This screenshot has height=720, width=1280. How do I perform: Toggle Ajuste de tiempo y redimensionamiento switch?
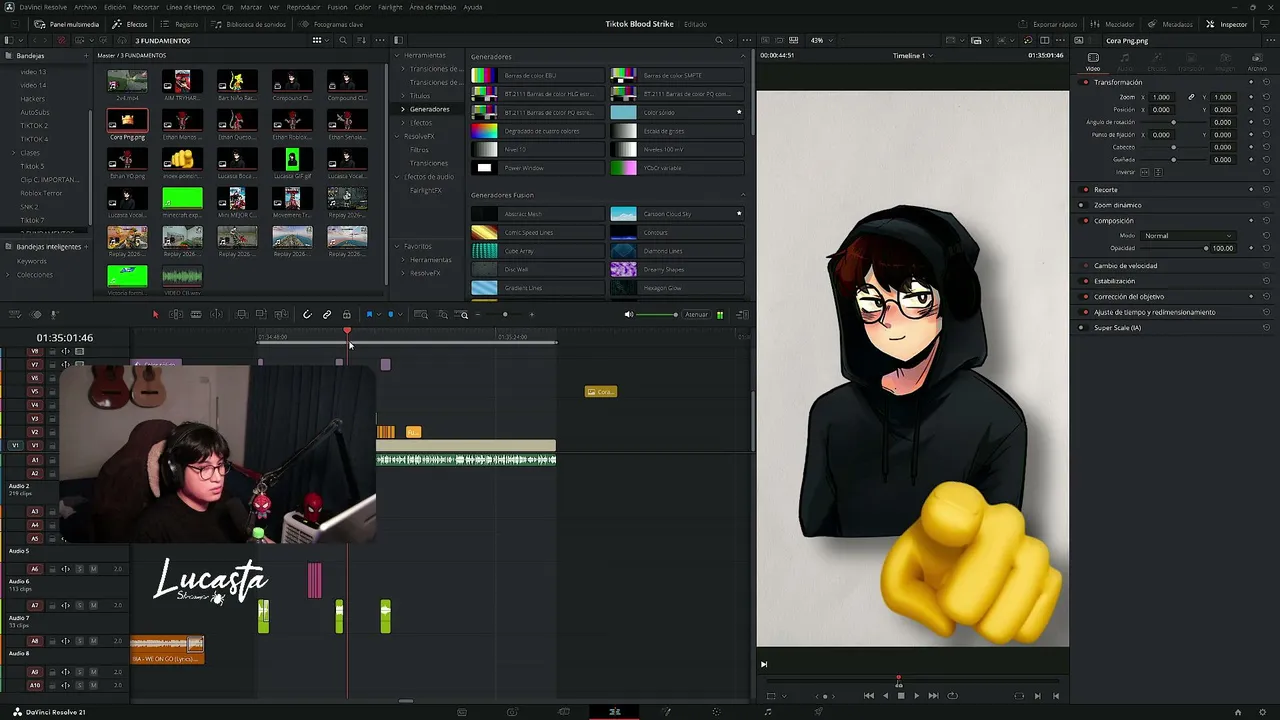coord(1085,312)
